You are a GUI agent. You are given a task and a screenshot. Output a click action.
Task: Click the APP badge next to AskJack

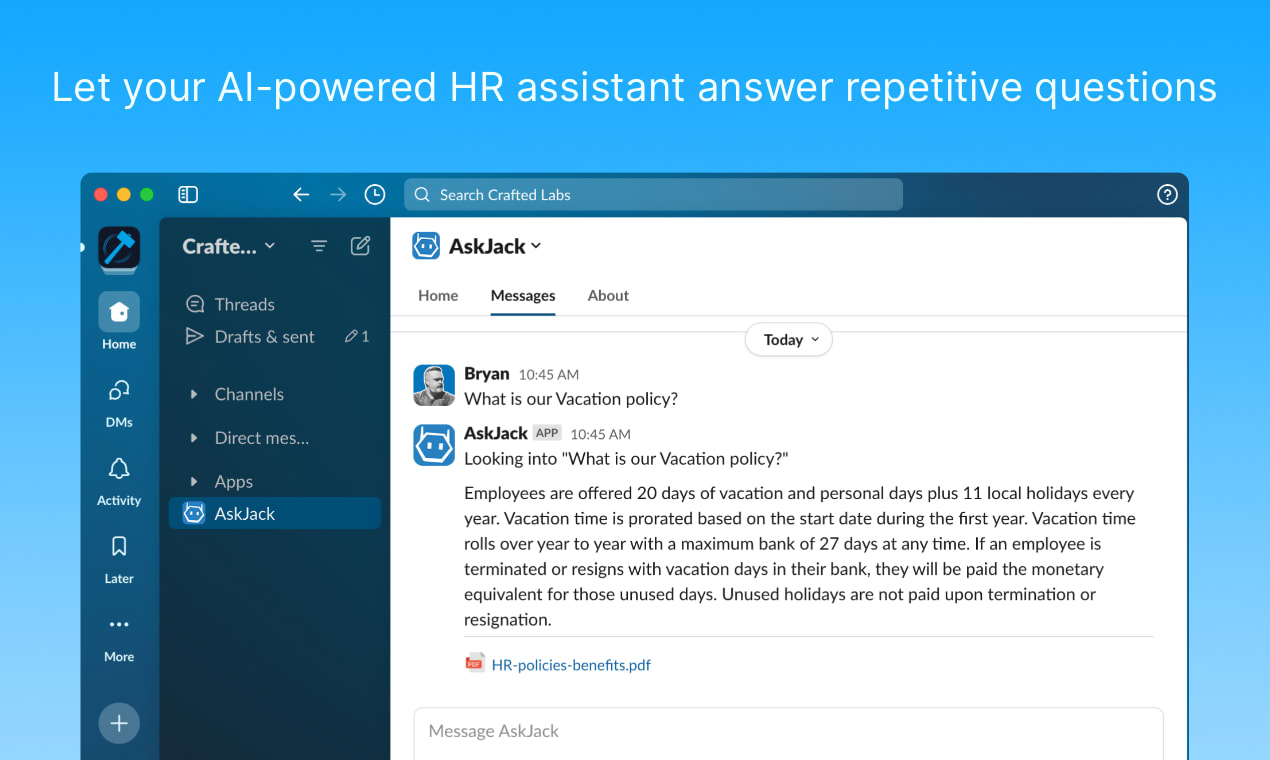click(547, 433)
